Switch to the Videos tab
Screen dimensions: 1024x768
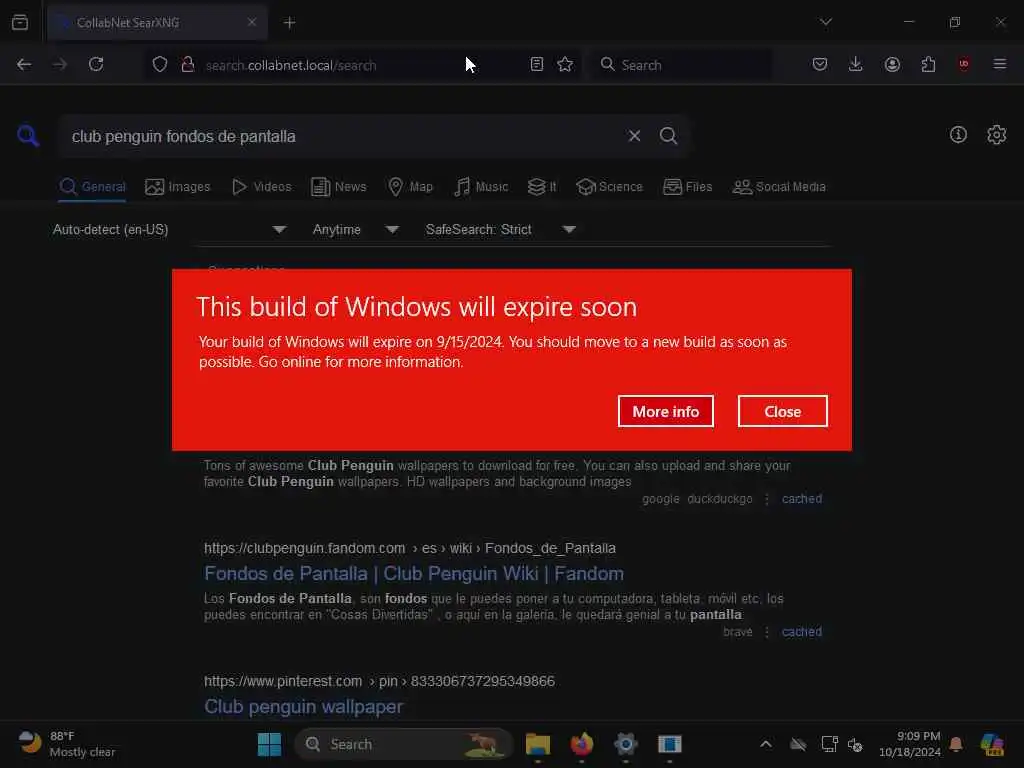[x=261, y=187]
